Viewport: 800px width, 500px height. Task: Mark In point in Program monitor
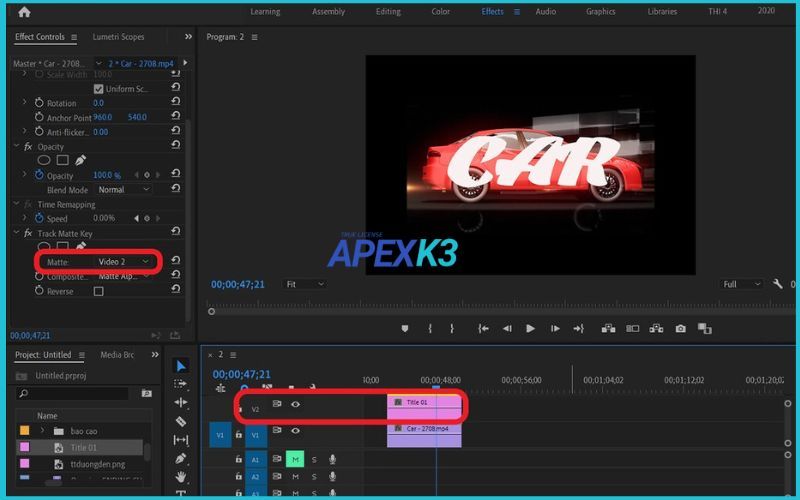click(x=430, y=329)
